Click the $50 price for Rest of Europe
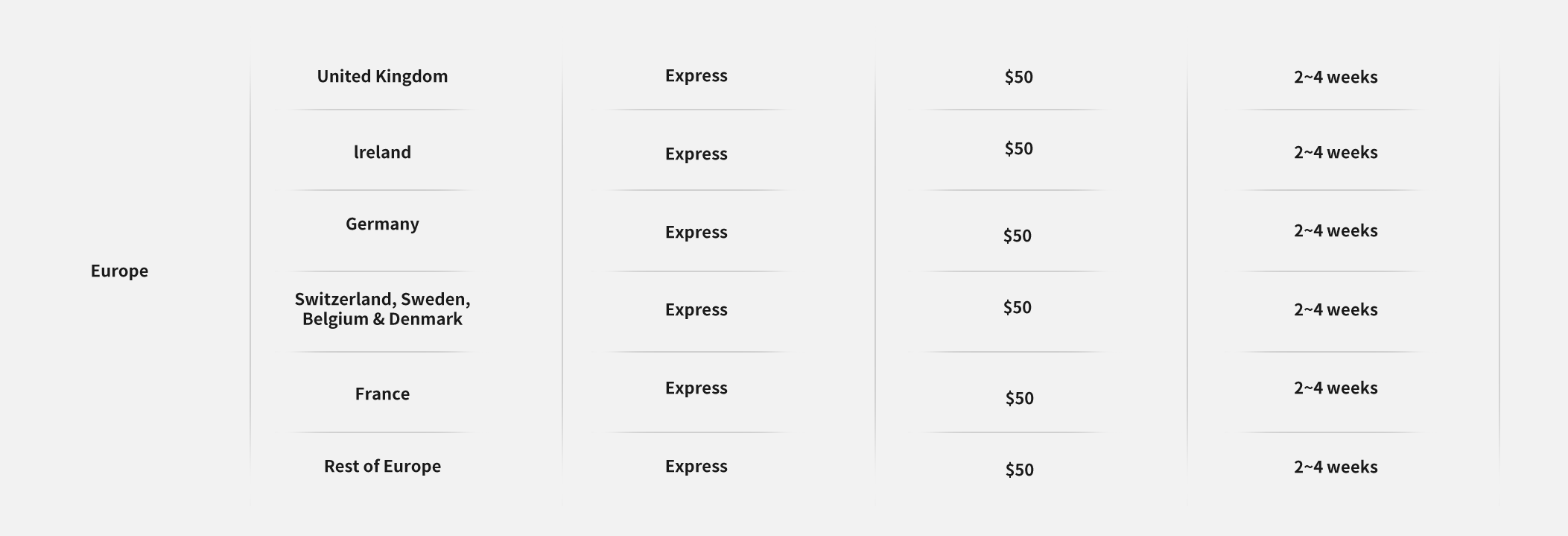The width and height of the screenshot is (1568, 536). tap(1019, 470)
